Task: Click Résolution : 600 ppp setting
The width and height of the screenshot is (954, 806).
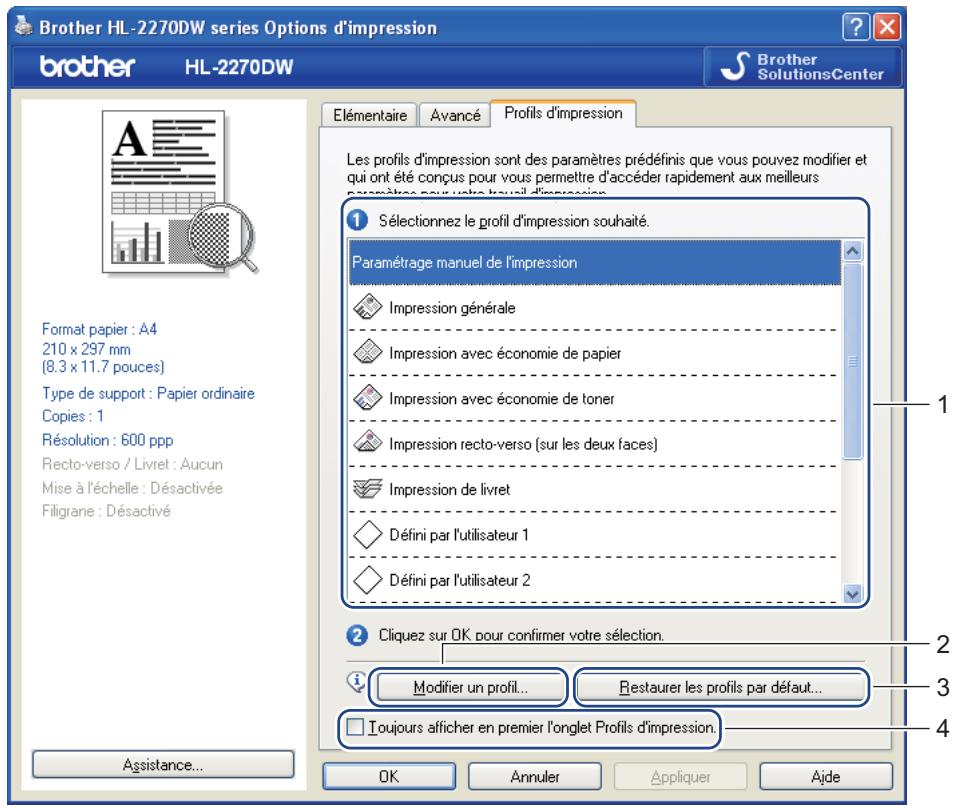Action: pyautogui.click(x=107, y=440)
